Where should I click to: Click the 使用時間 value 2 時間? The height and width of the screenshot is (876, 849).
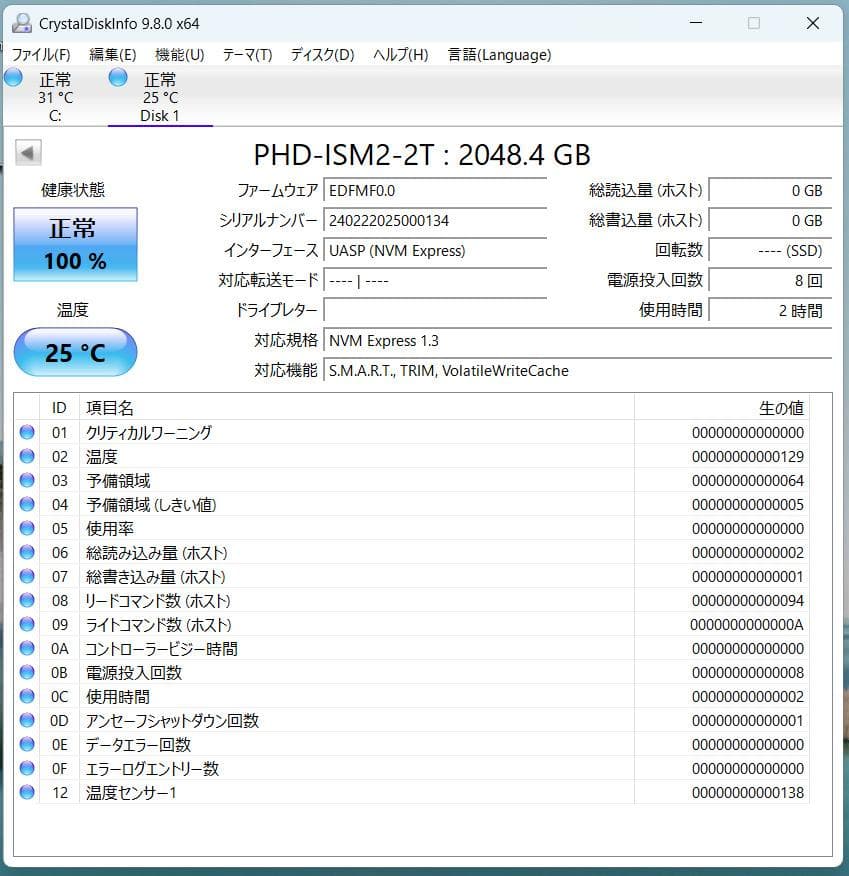click(770, 310)
